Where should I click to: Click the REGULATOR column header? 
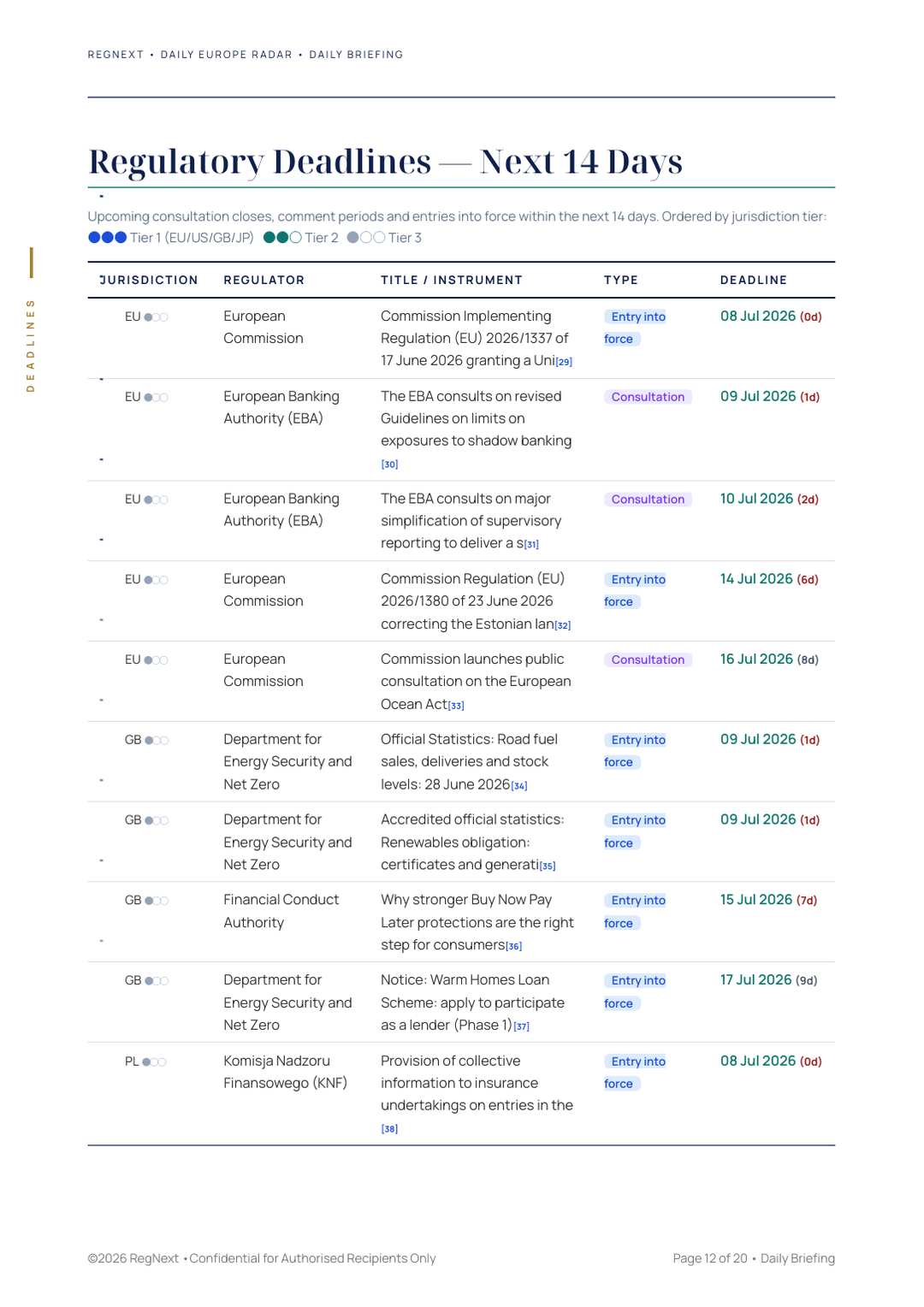[x=264, y=280]
